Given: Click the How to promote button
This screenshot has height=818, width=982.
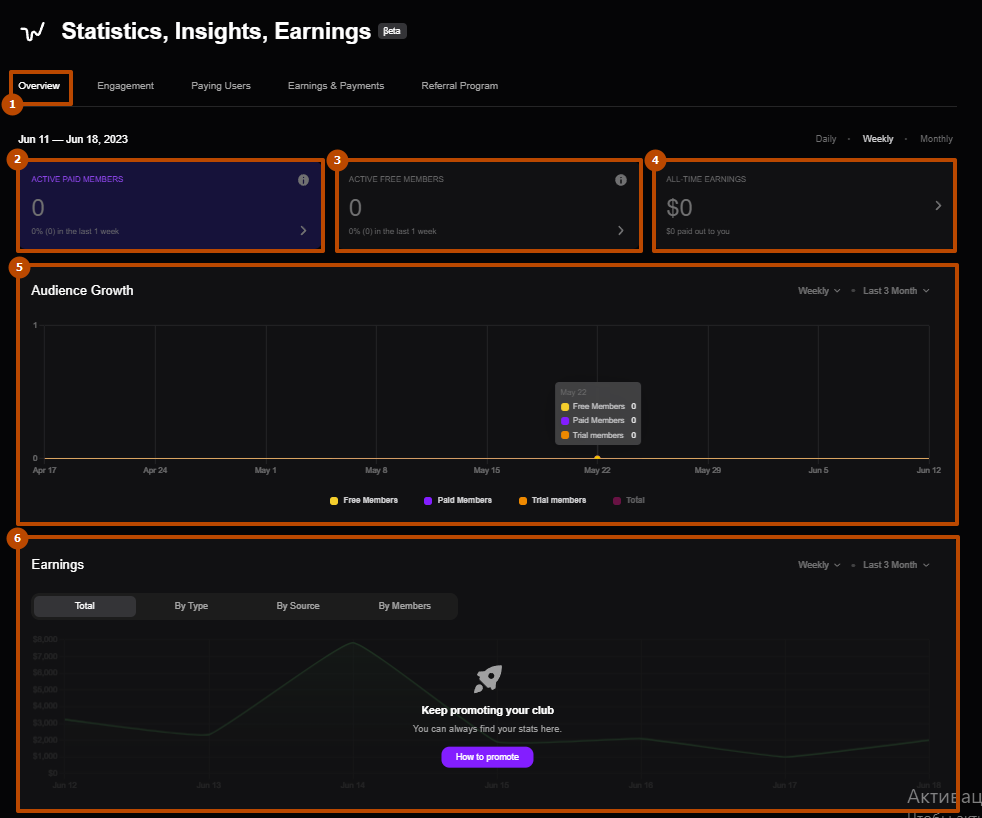Looking at the screenshot, I should pos(487,757).
